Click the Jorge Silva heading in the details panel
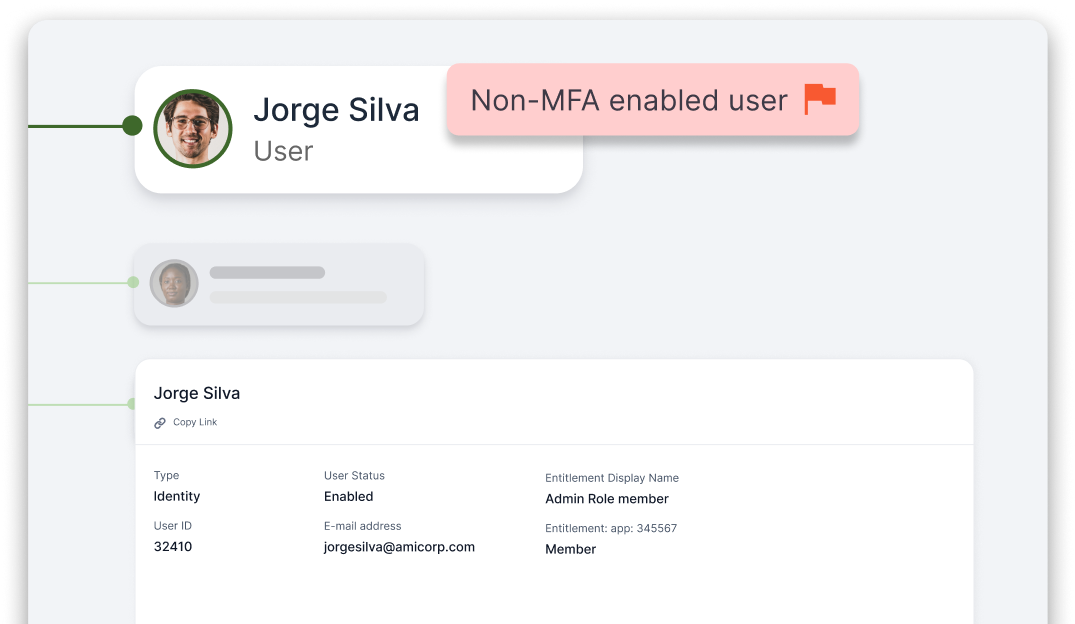 197,393
